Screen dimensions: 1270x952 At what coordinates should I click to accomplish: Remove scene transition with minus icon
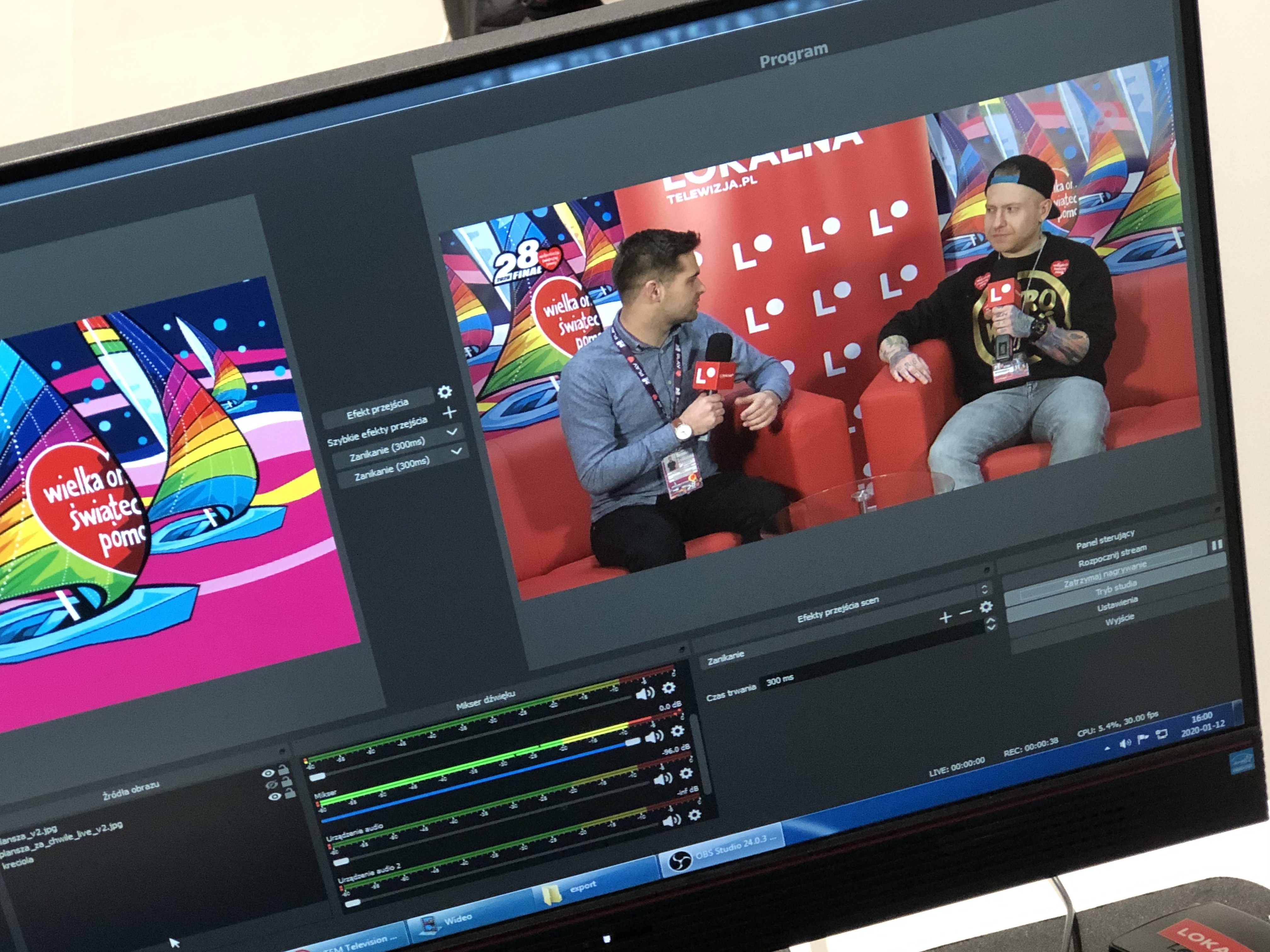[x=966, y=612]
